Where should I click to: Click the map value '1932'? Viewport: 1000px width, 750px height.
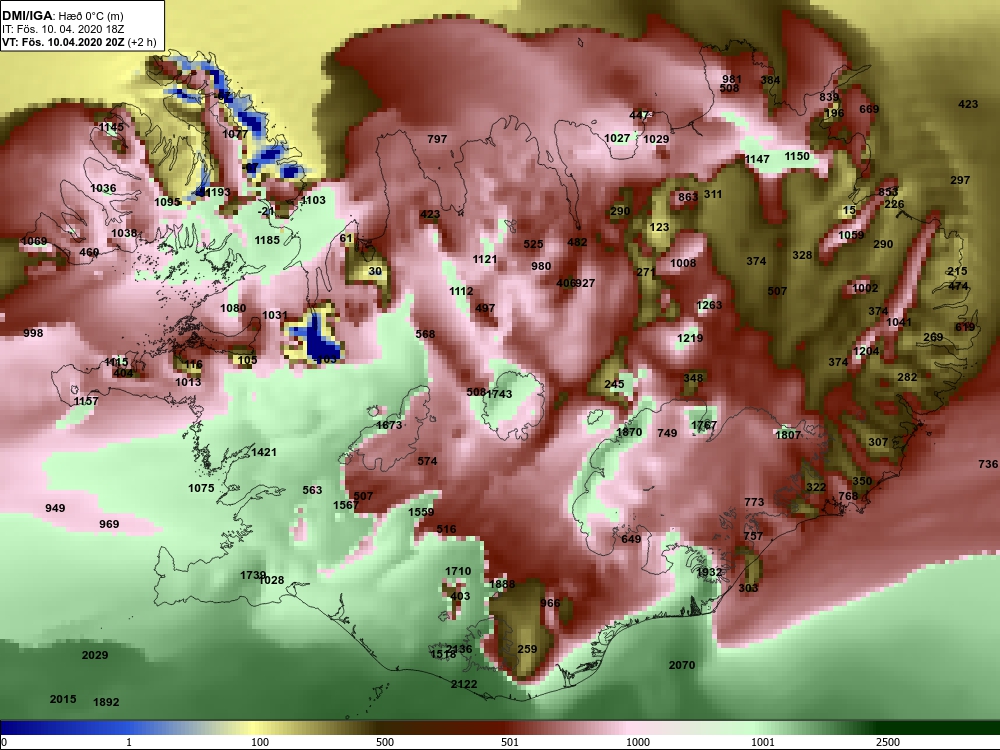tap(709, 573)
